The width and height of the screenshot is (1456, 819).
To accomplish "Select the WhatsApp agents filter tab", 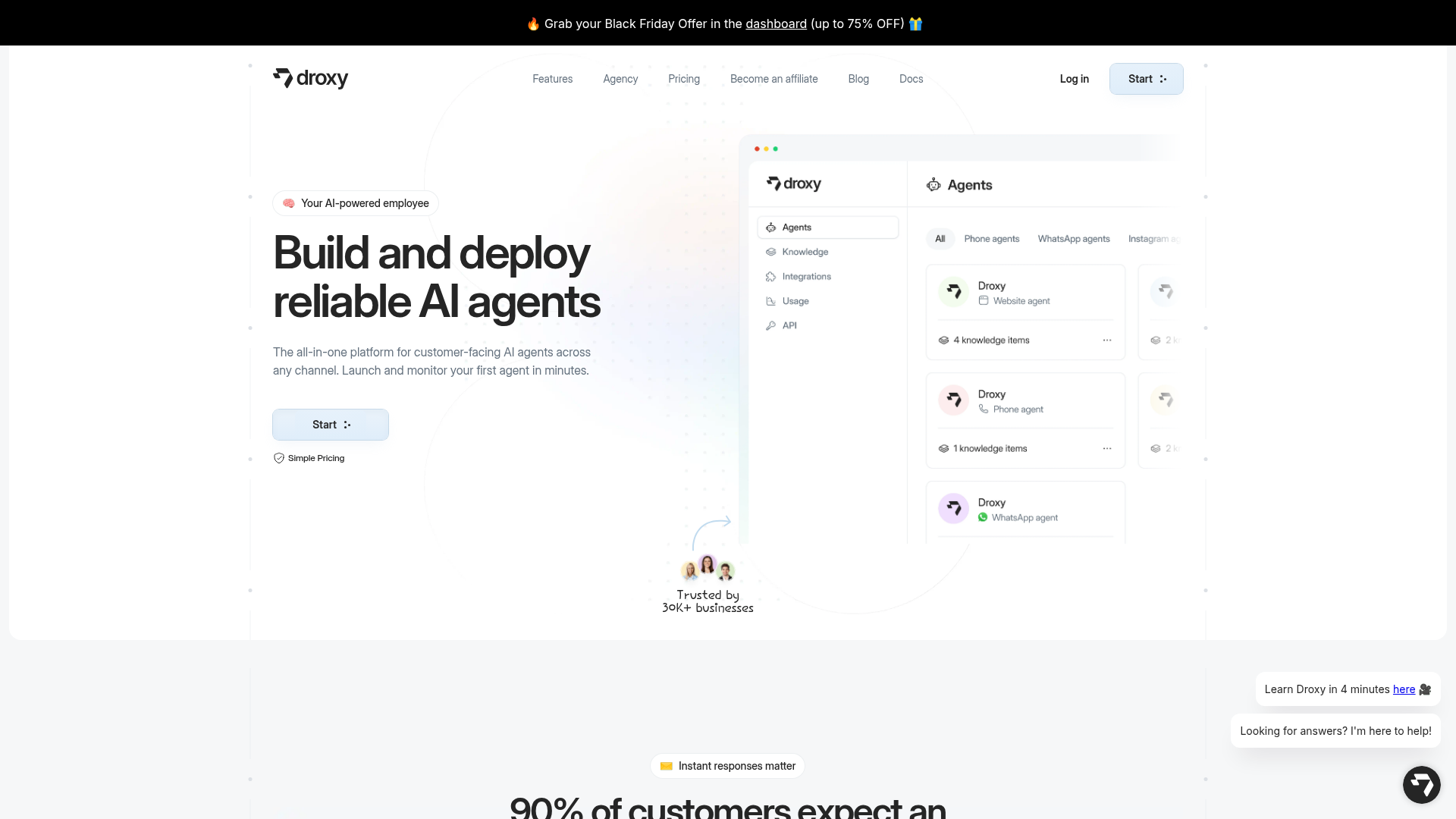I will click(1073, 239).
